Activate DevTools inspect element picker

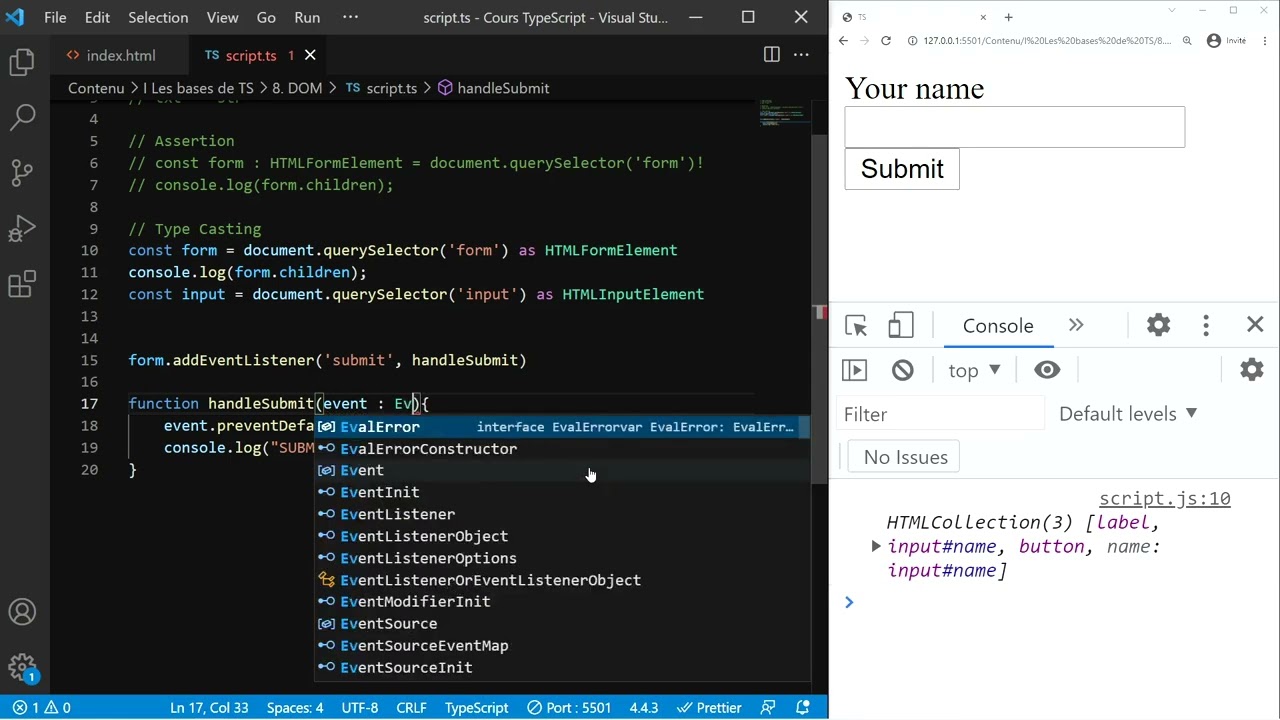click(856, 326)
